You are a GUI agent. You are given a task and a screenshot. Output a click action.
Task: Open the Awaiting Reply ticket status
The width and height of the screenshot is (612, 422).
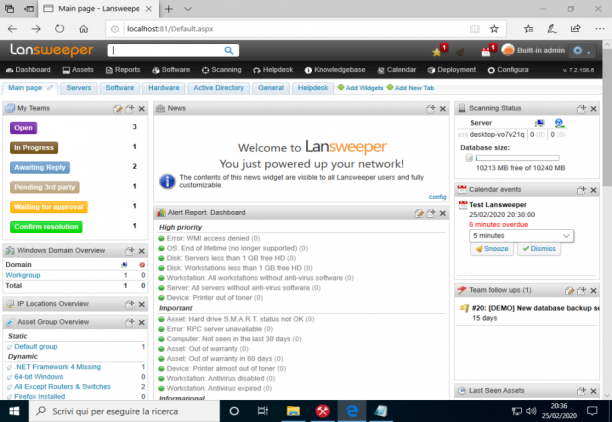click(40, 167)
